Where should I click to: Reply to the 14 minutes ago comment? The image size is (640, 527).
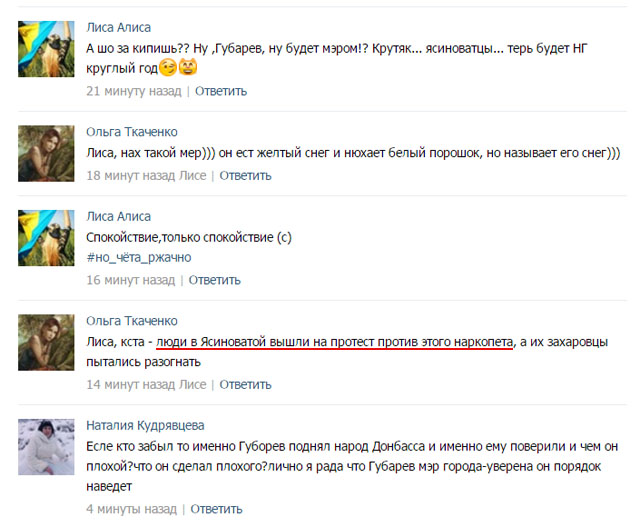coord(245,385)
